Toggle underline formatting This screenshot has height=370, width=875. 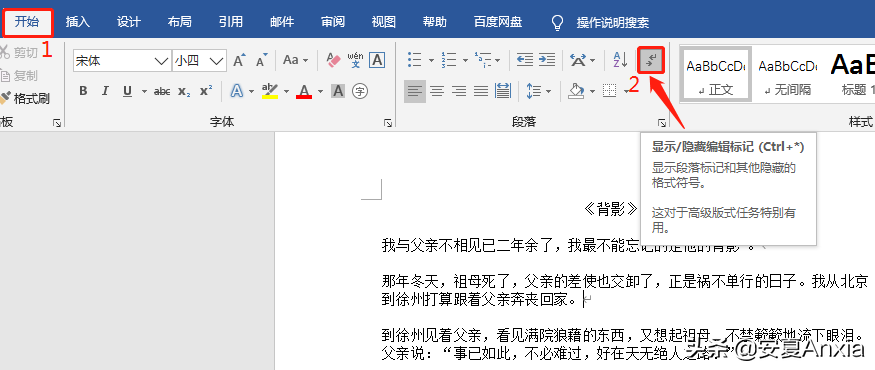click(x=127, y=91)
